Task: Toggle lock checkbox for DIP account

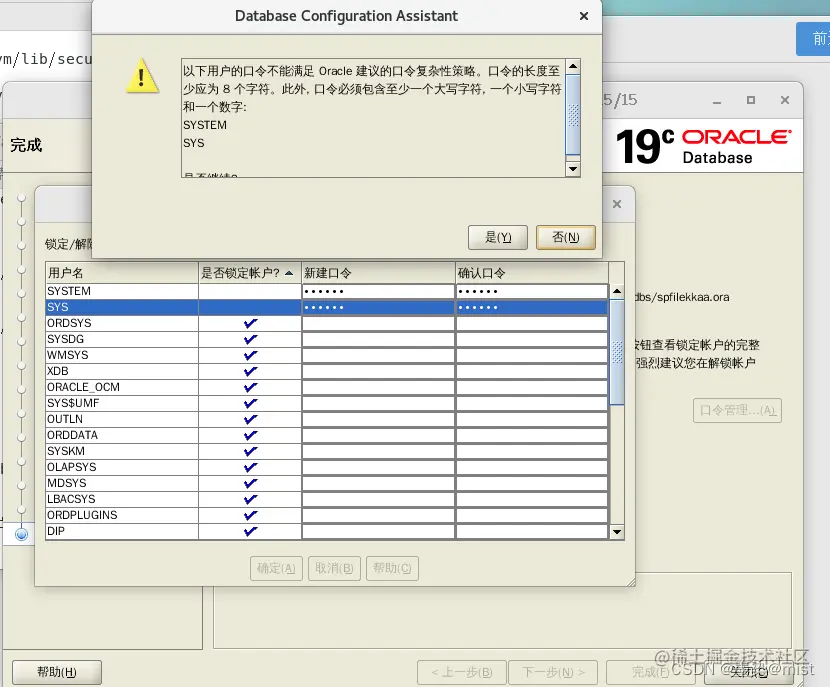Action: 250,531
